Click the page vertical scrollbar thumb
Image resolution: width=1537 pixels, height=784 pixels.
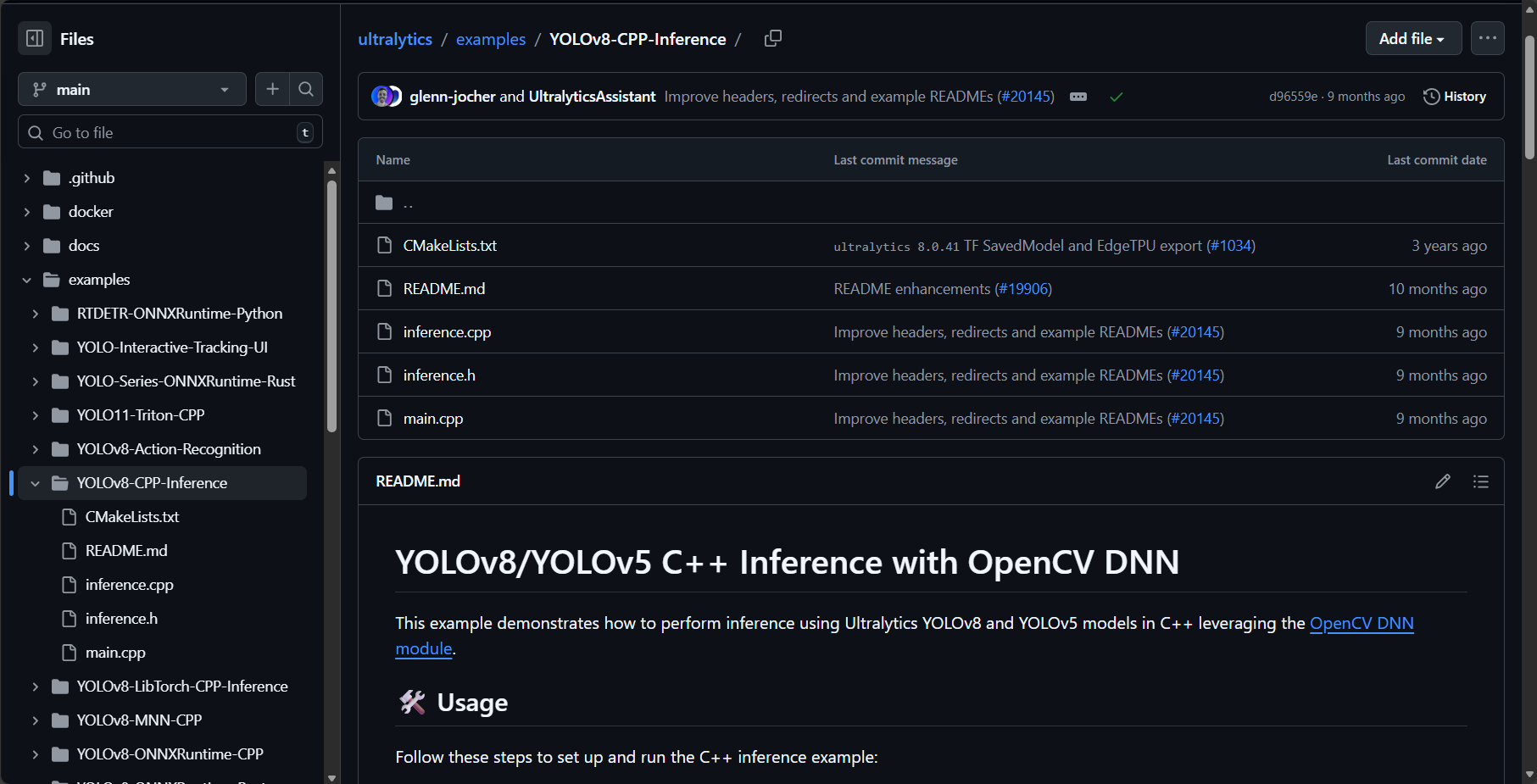1529,97
